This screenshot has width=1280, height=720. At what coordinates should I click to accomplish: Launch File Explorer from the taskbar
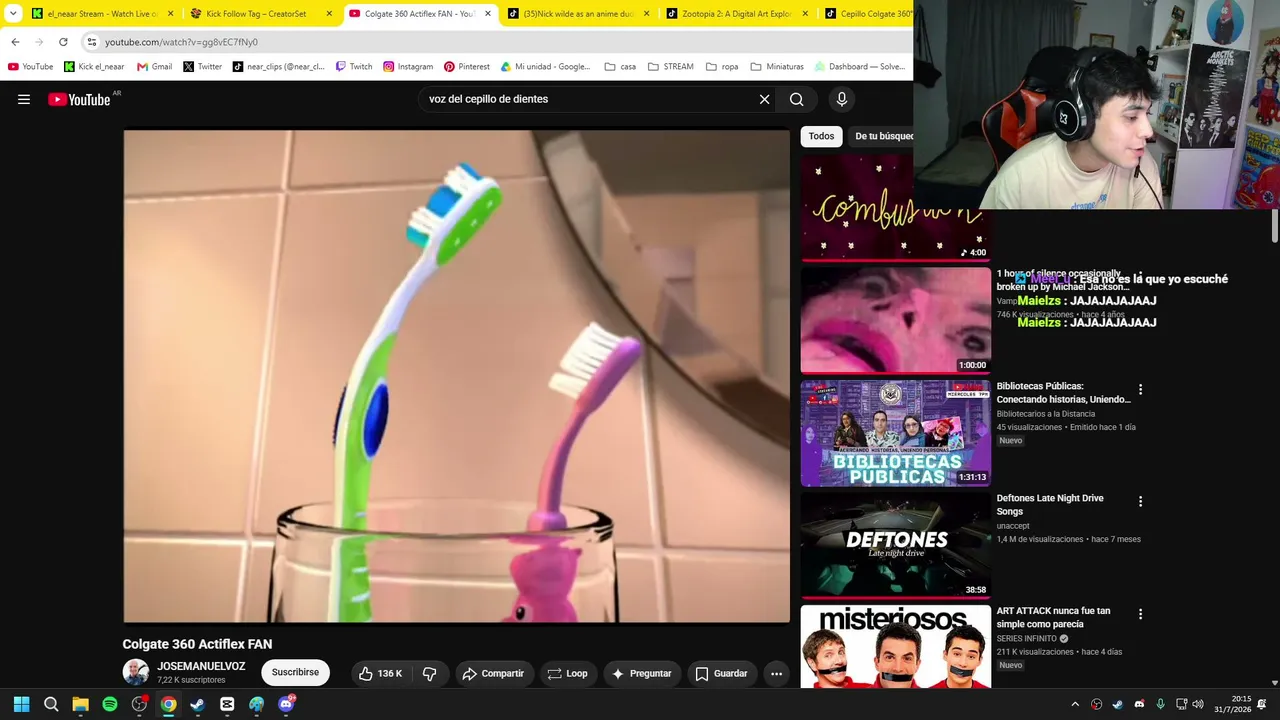[80, 704]
